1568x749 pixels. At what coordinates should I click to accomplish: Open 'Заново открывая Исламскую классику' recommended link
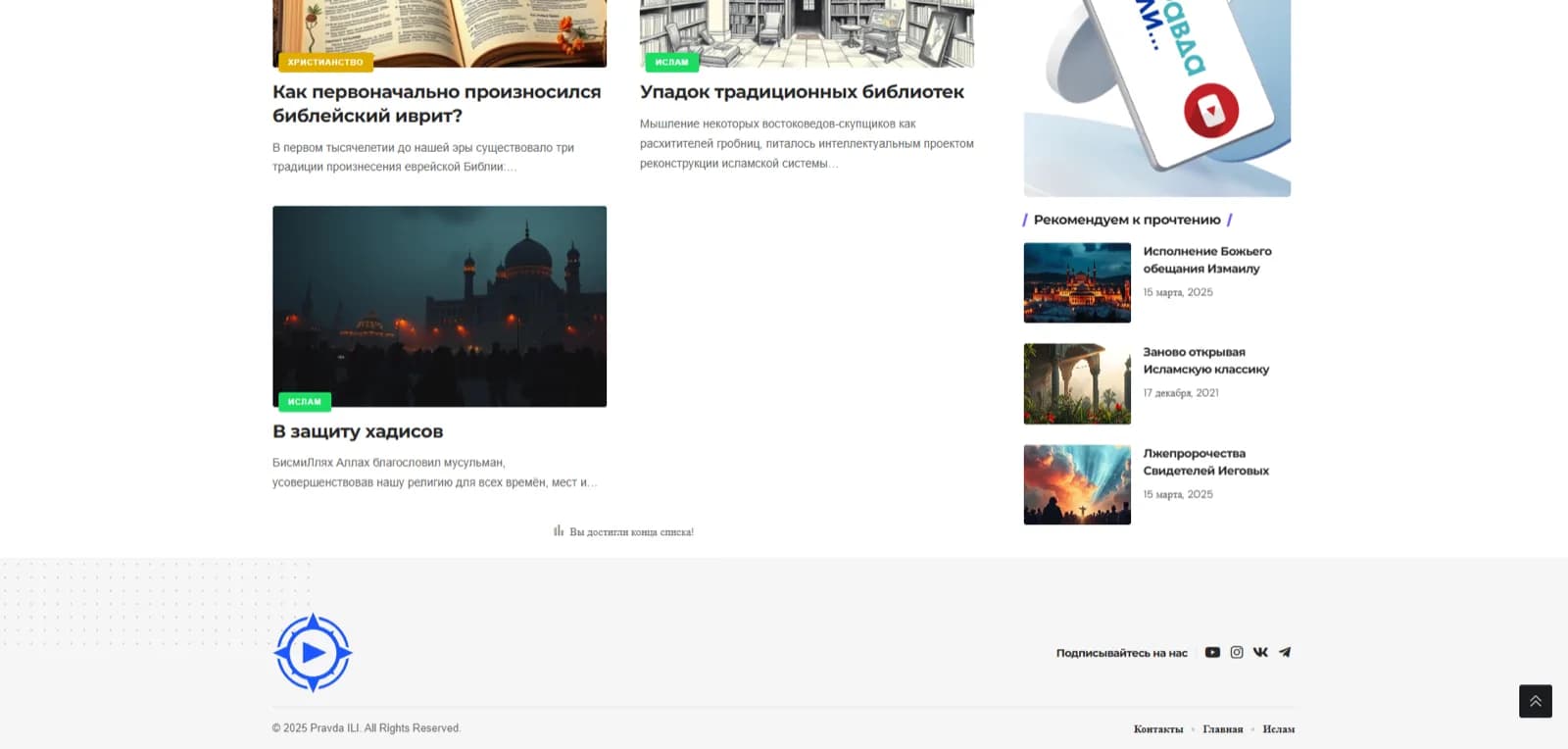click(1206, 361)
